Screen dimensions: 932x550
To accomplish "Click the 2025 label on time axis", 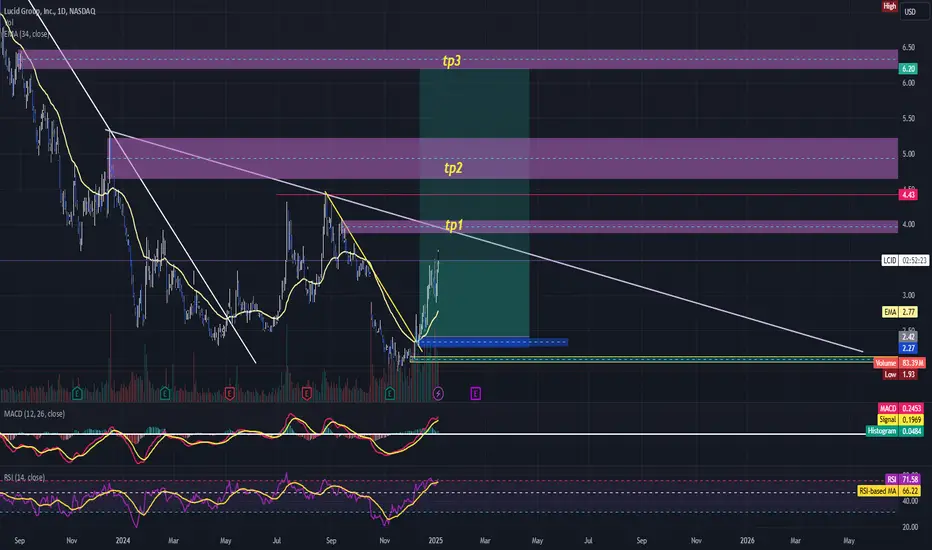I will pyautogui.click(x=436, y=540).
